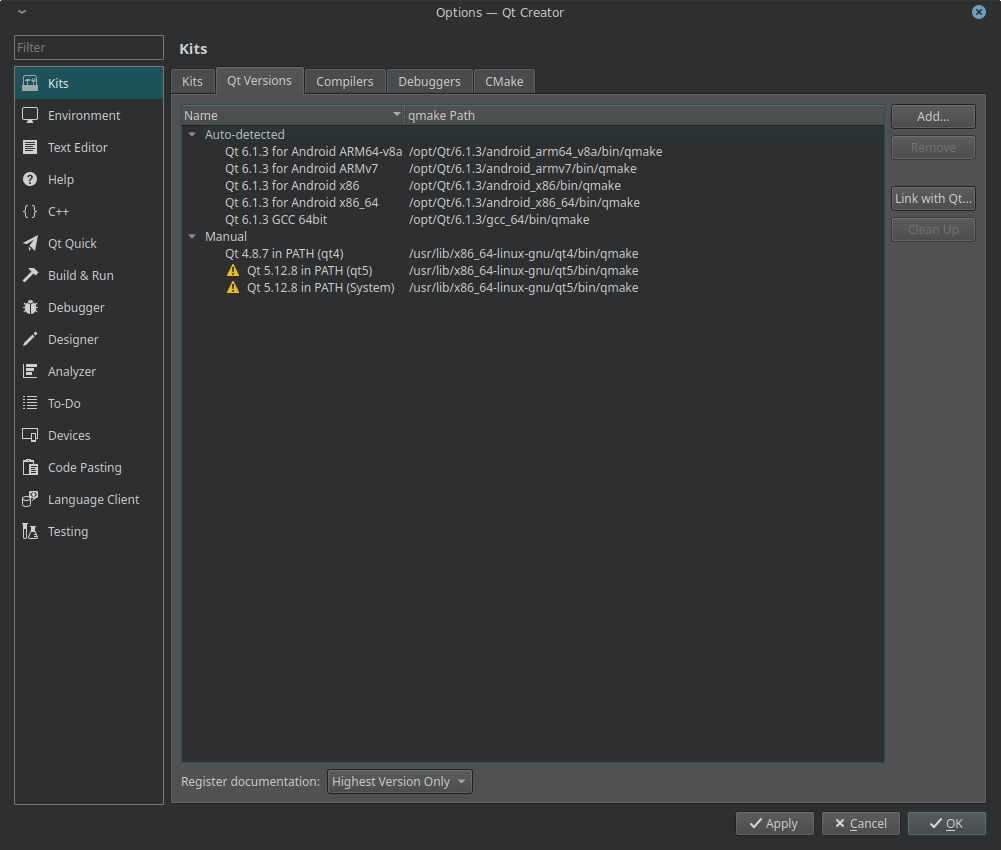Click path /opt/Qt/6.1.3/android_arm64_v8a/bin/qmake
Viewport: 1001px width, 850px height.
pos(536,152)
